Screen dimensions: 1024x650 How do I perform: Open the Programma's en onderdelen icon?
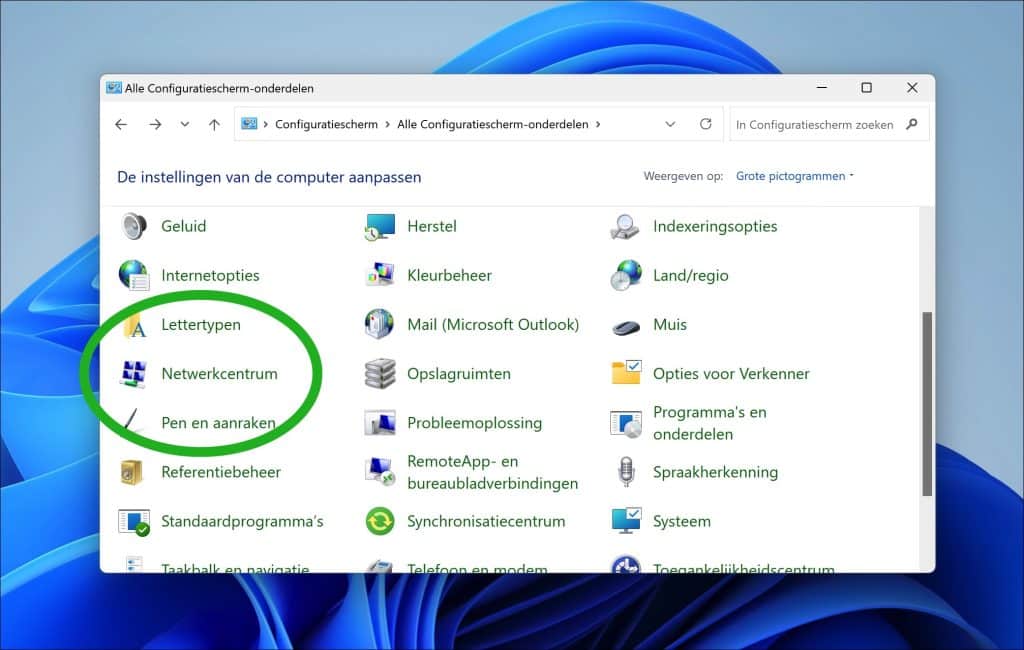[x=626, y=423]
